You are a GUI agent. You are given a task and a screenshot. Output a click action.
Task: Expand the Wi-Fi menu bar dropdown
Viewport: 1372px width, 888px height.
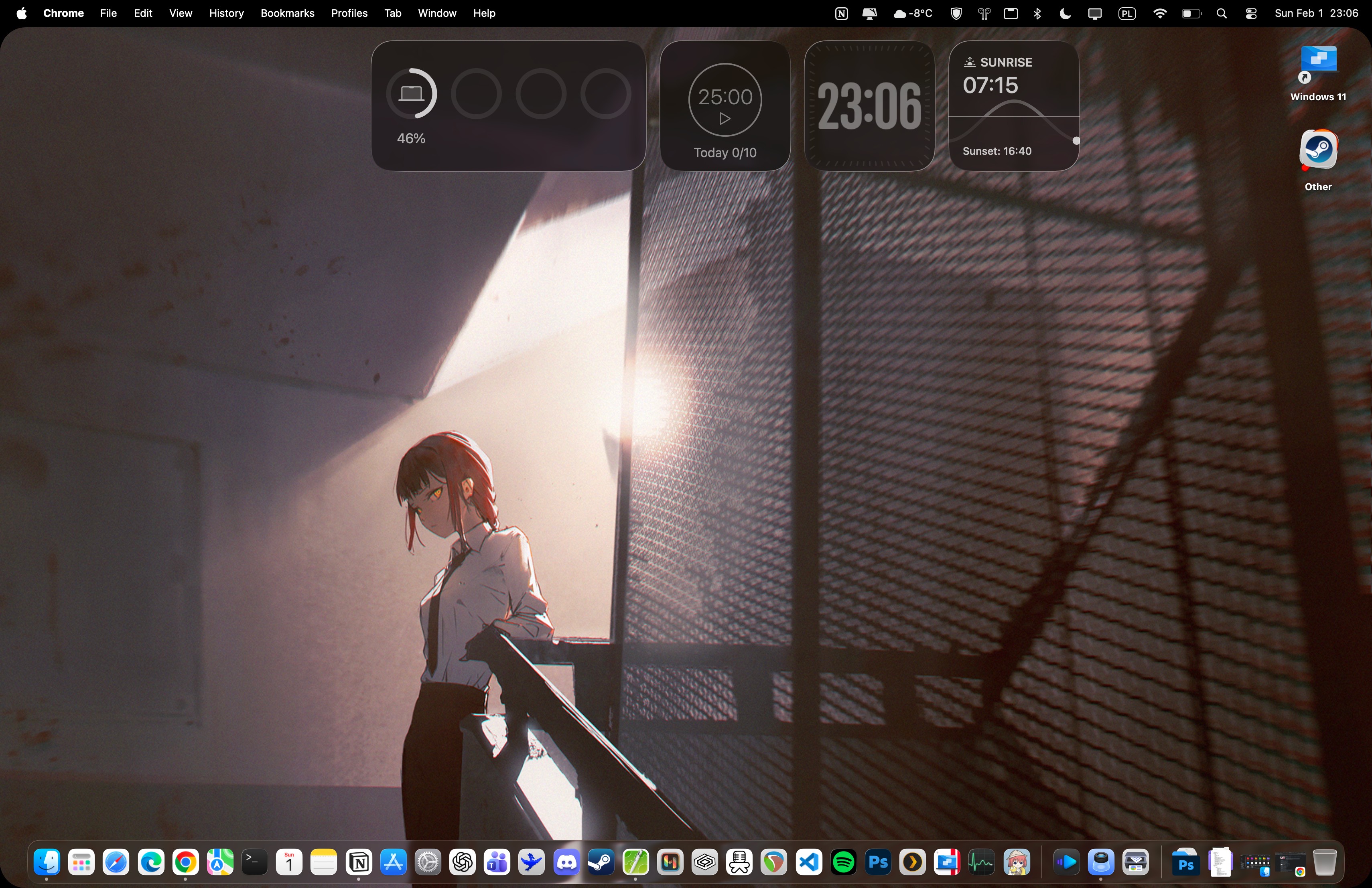(x=1160, y=13)
